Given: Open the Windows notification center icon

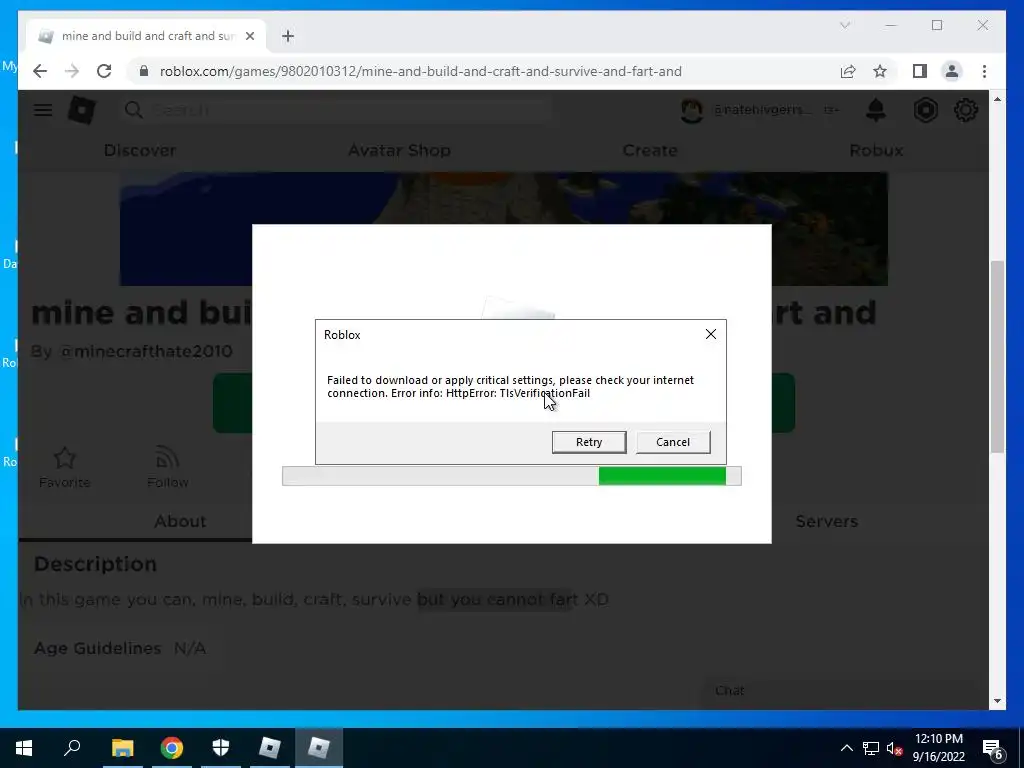Looking at the screenshot, I should click(x=993, y=748).
